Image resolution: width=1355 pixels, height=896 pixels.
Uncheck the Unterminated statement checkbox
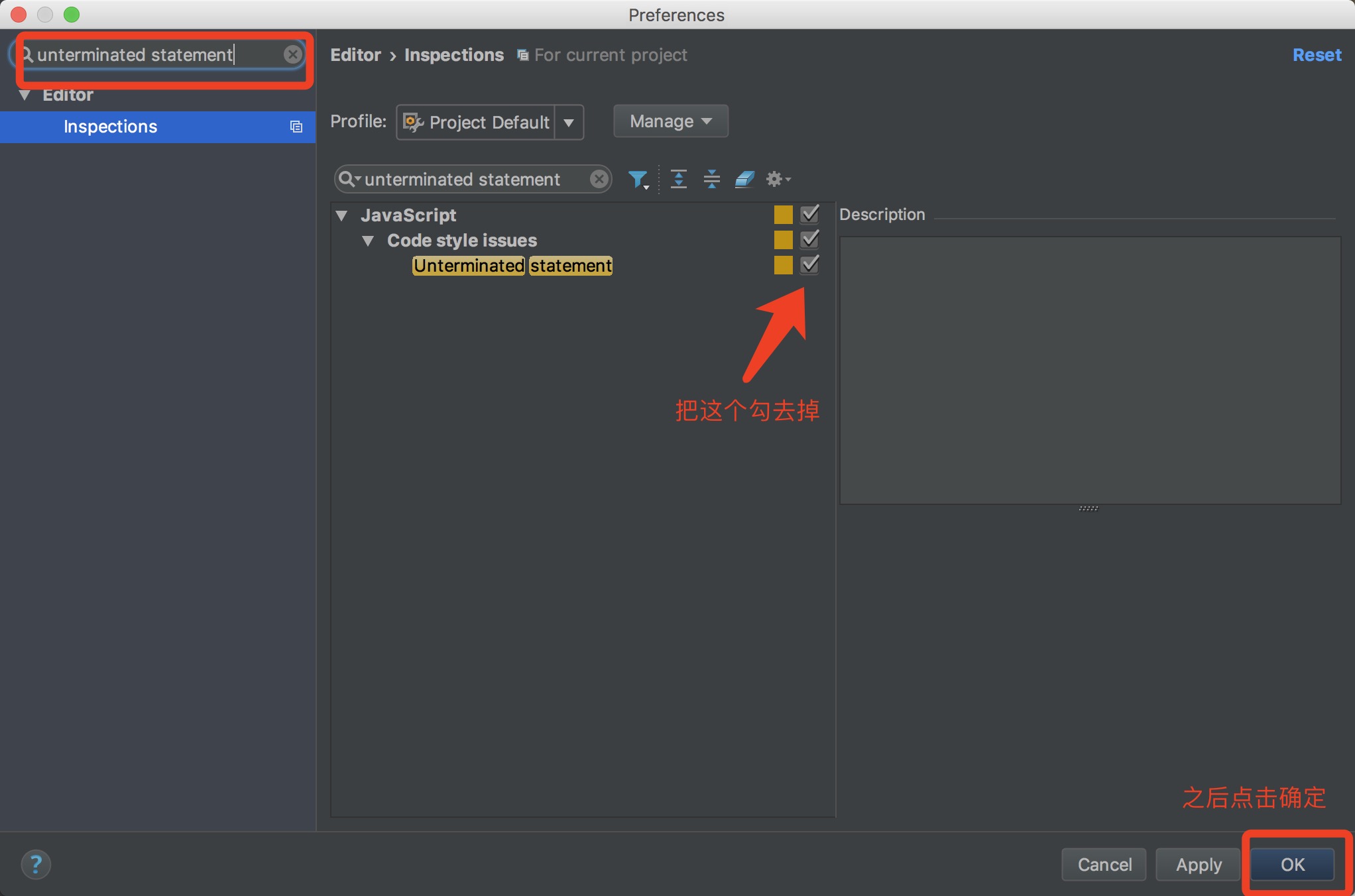pyautogui.click(x=809, y=264)
